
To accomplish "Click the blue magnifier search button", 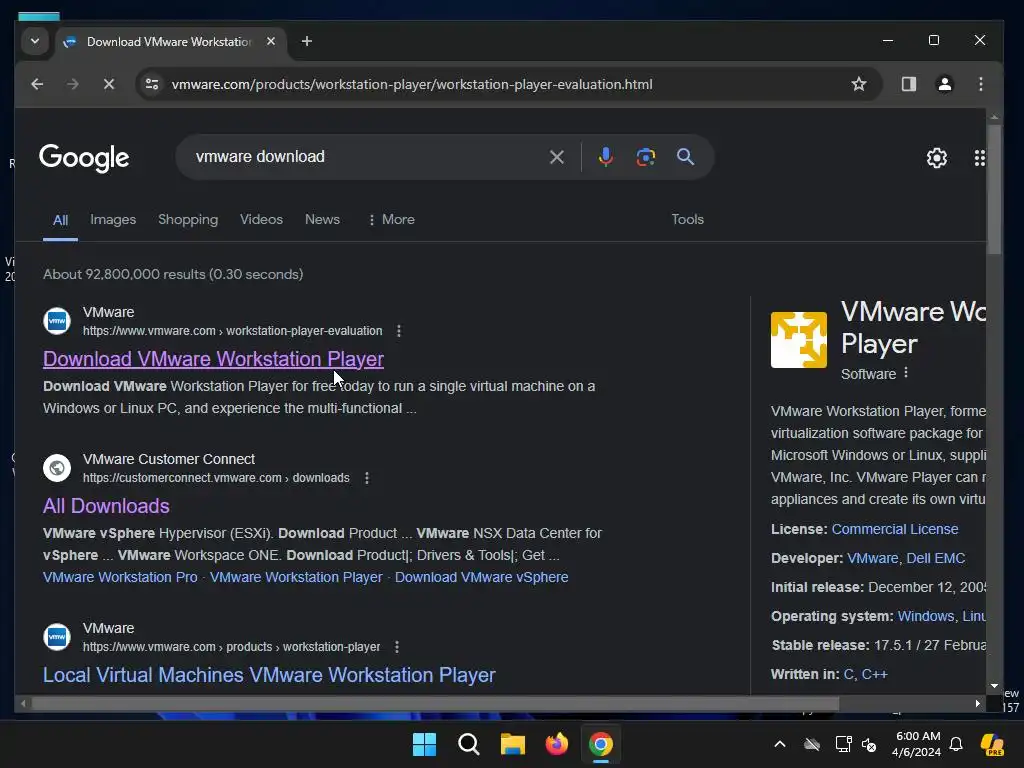I will pyautogui.click(x=685, y=157).
